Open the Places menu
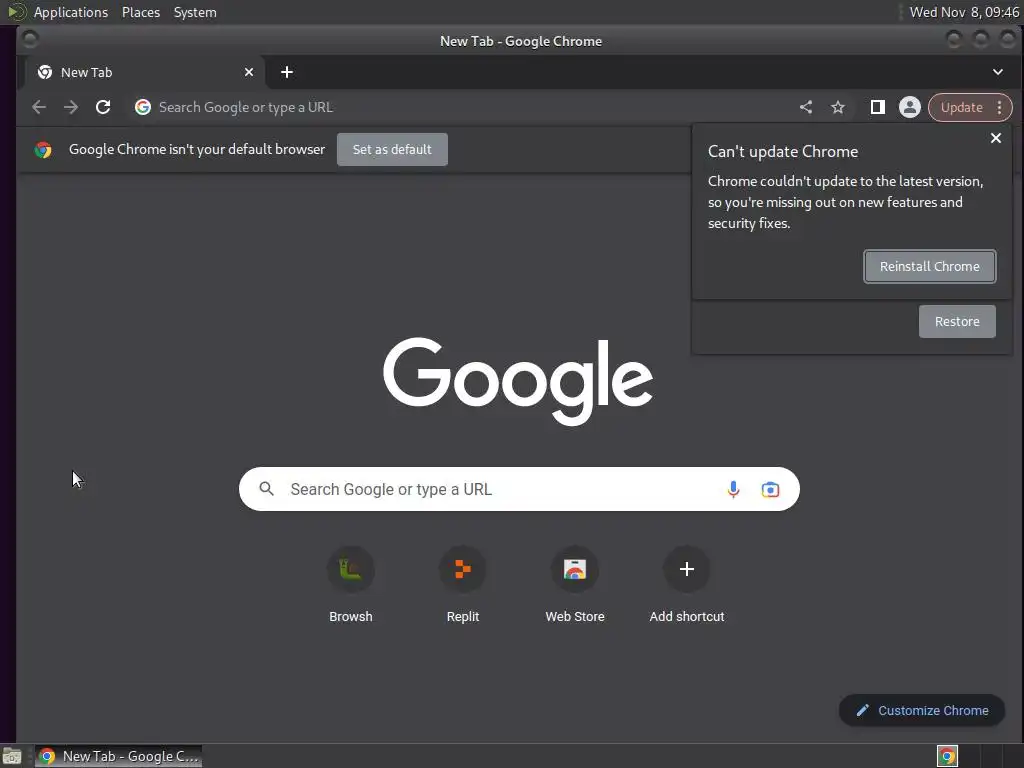The image size is (1024, 768). [x=141, y=12]
